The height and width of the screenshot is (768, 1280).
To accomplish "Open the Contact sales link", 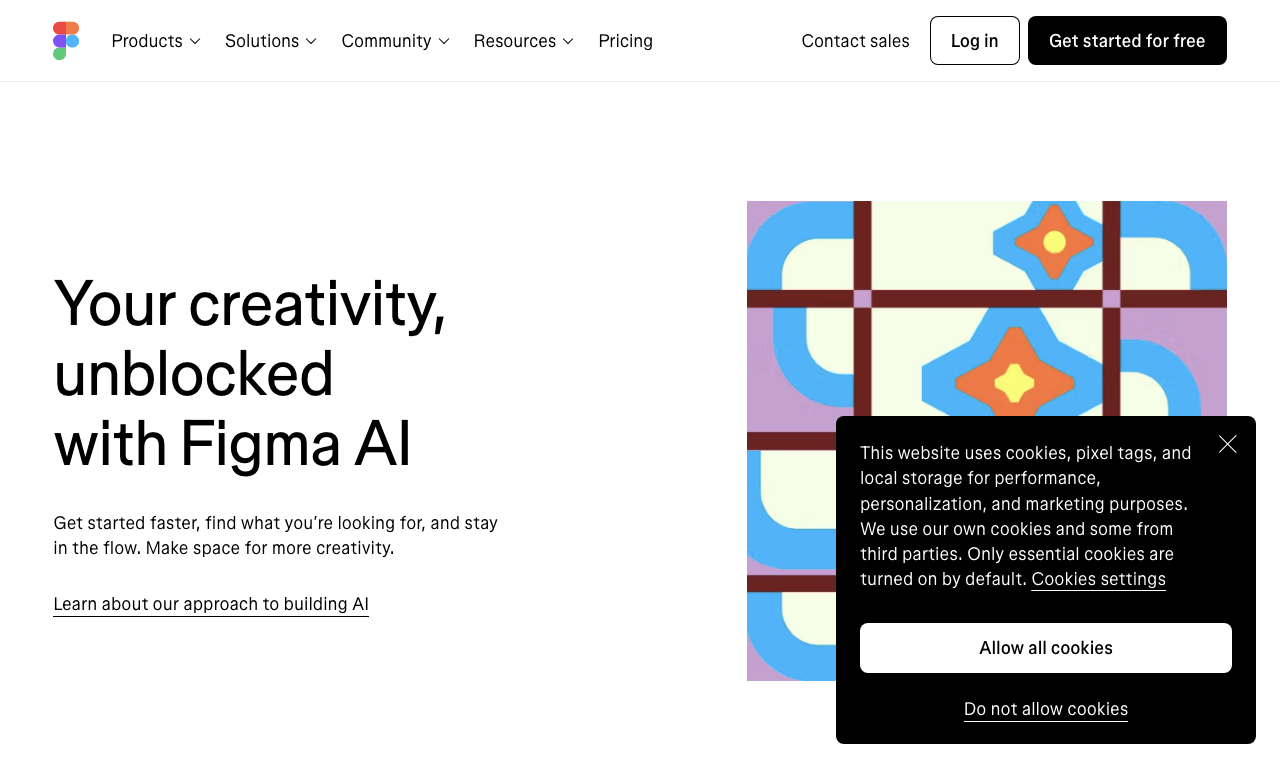I will pyautogui.click(x=856, y=41).
